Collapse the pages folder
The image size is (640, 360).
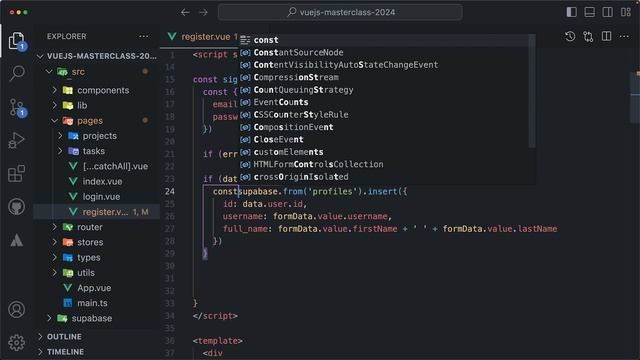tap(97, 121)
